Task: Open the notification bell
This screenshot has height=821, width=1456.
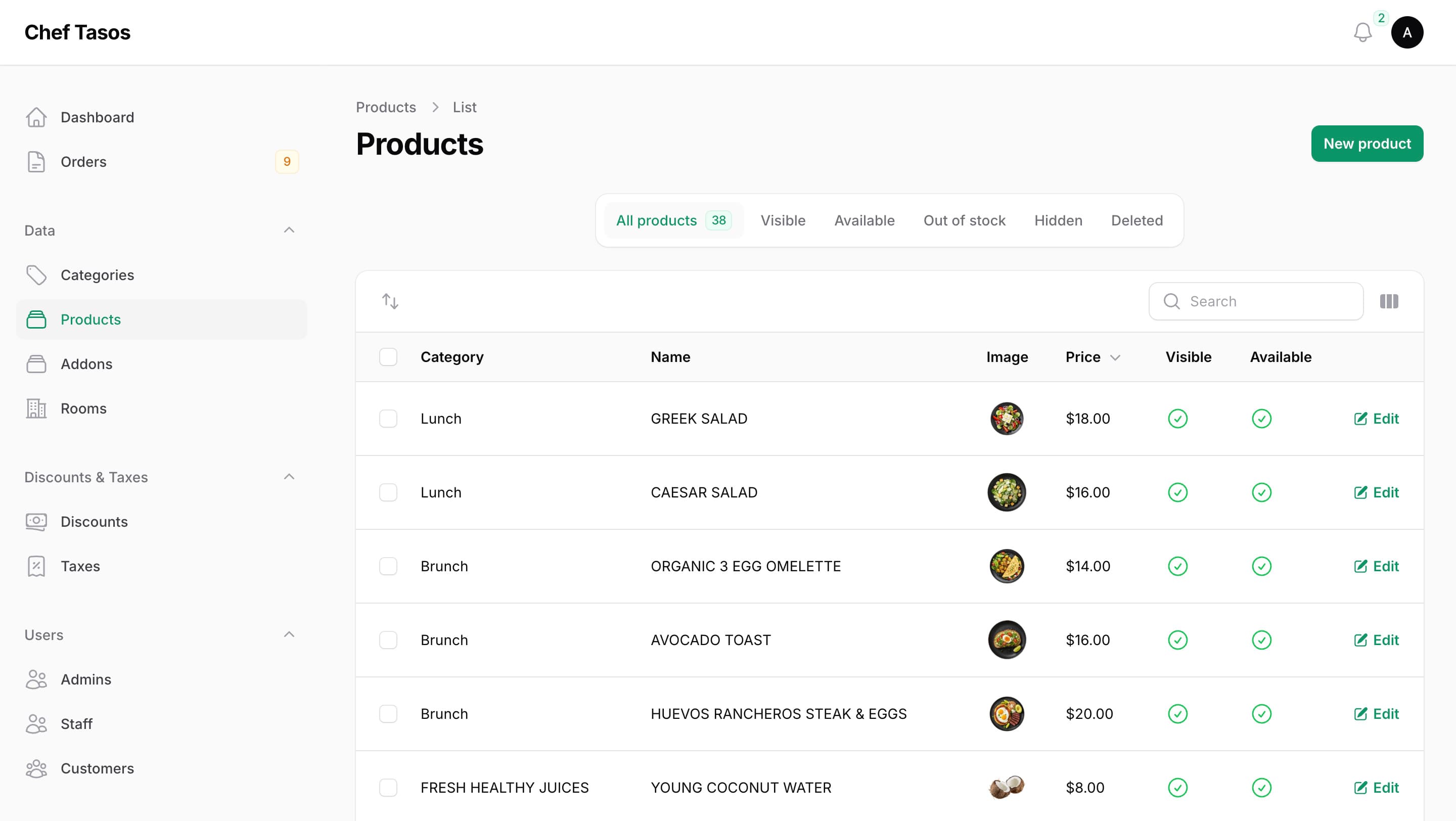Action: (1362, 32)
